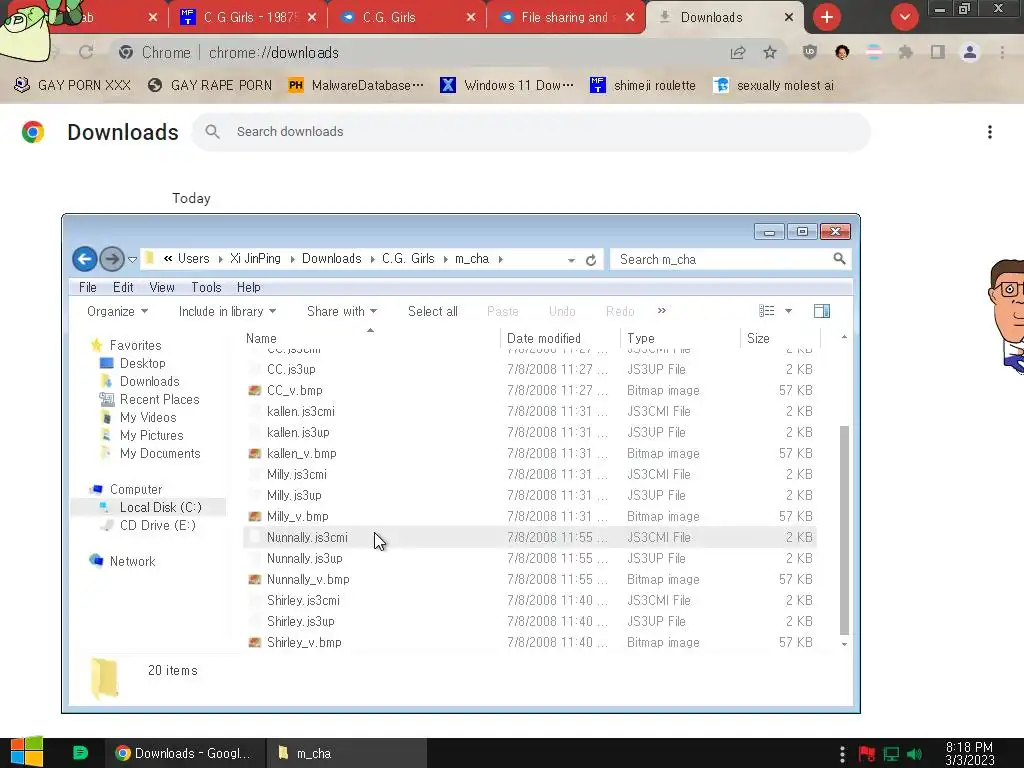Click the red flag tray icon
Screen dimensions: 1024x768
coord(867,754)
